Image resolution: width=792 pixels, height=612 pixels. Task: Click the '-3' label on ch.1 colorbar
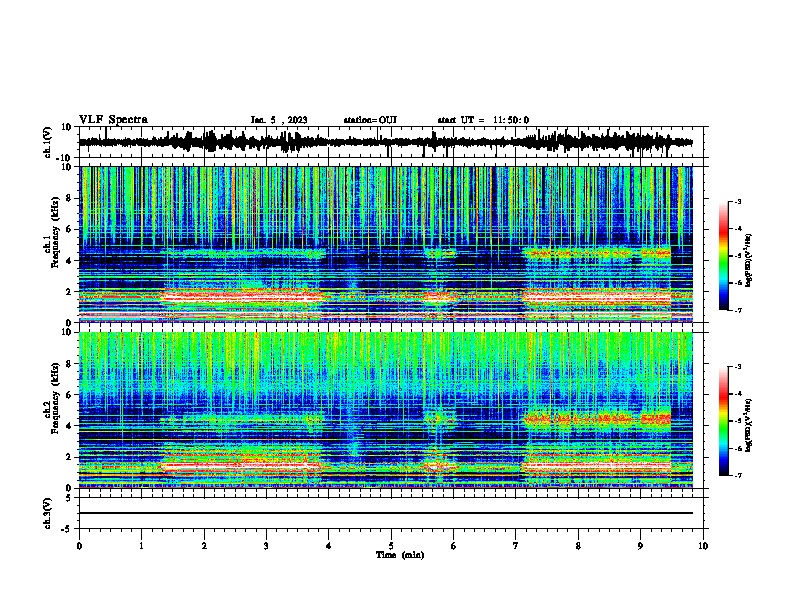tap(737, 201)
